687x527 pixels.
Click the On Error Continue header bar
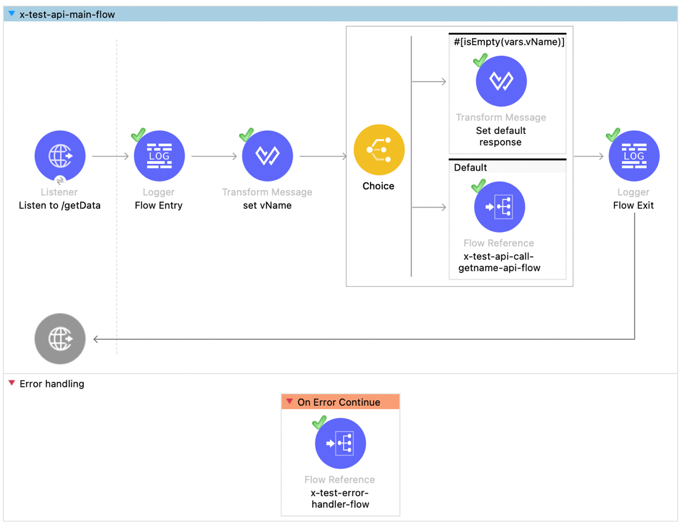340,402
